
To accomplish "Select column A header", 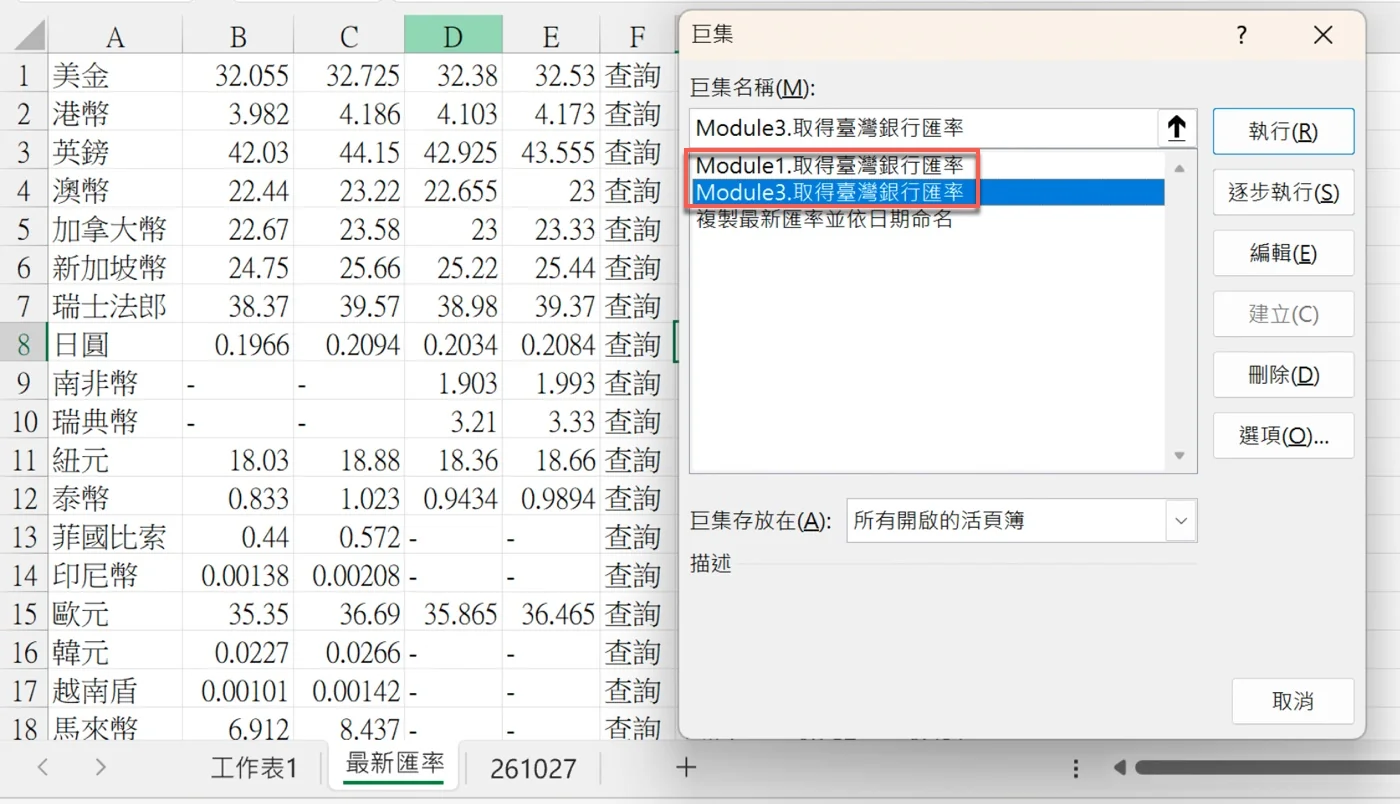I will tap(115, 36).
